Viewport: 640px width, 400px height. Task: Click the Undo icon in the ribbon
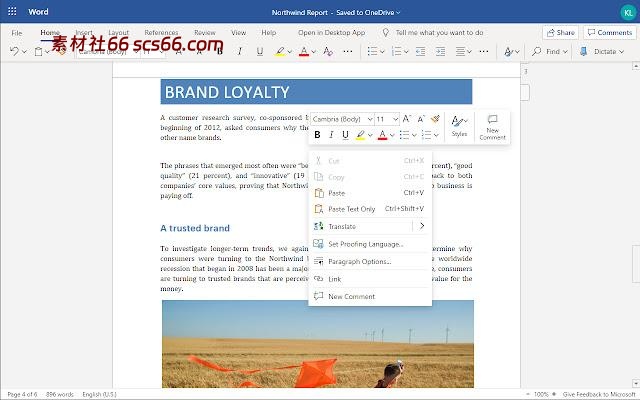[x=14, y=51]
